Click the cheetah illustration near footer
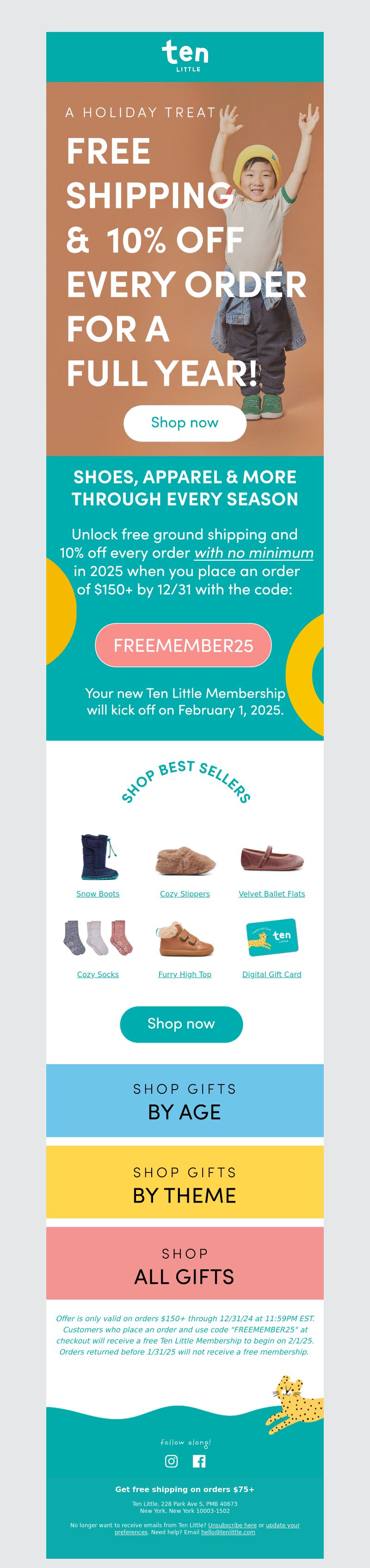The width and height of the screenshot is (370, 1568). [x=294, y=1403]
